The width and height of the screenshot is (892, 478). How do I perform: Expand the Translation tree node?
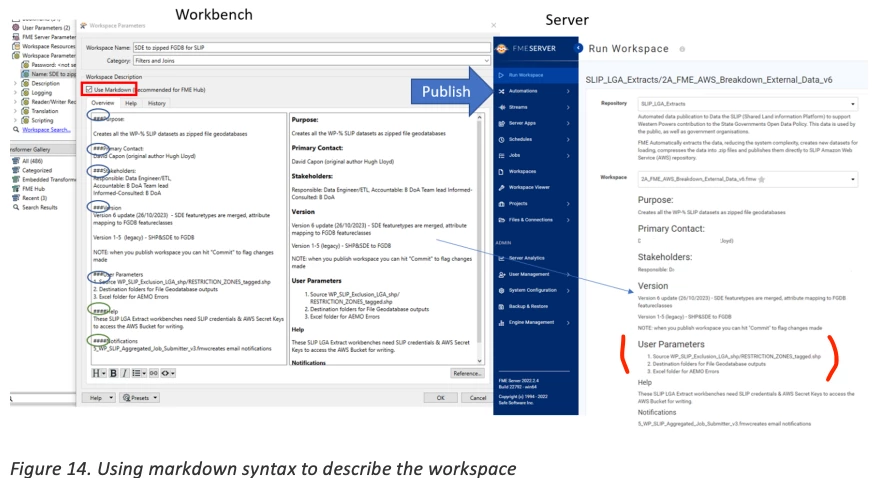click(x=15, y=111)
